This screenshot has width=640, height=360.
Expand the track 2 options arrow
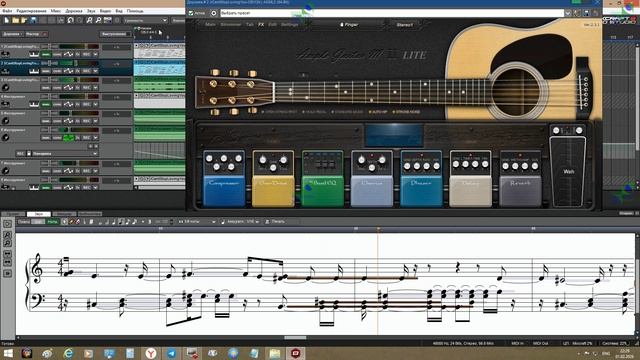pyautogui.click(x=96, y=71)
